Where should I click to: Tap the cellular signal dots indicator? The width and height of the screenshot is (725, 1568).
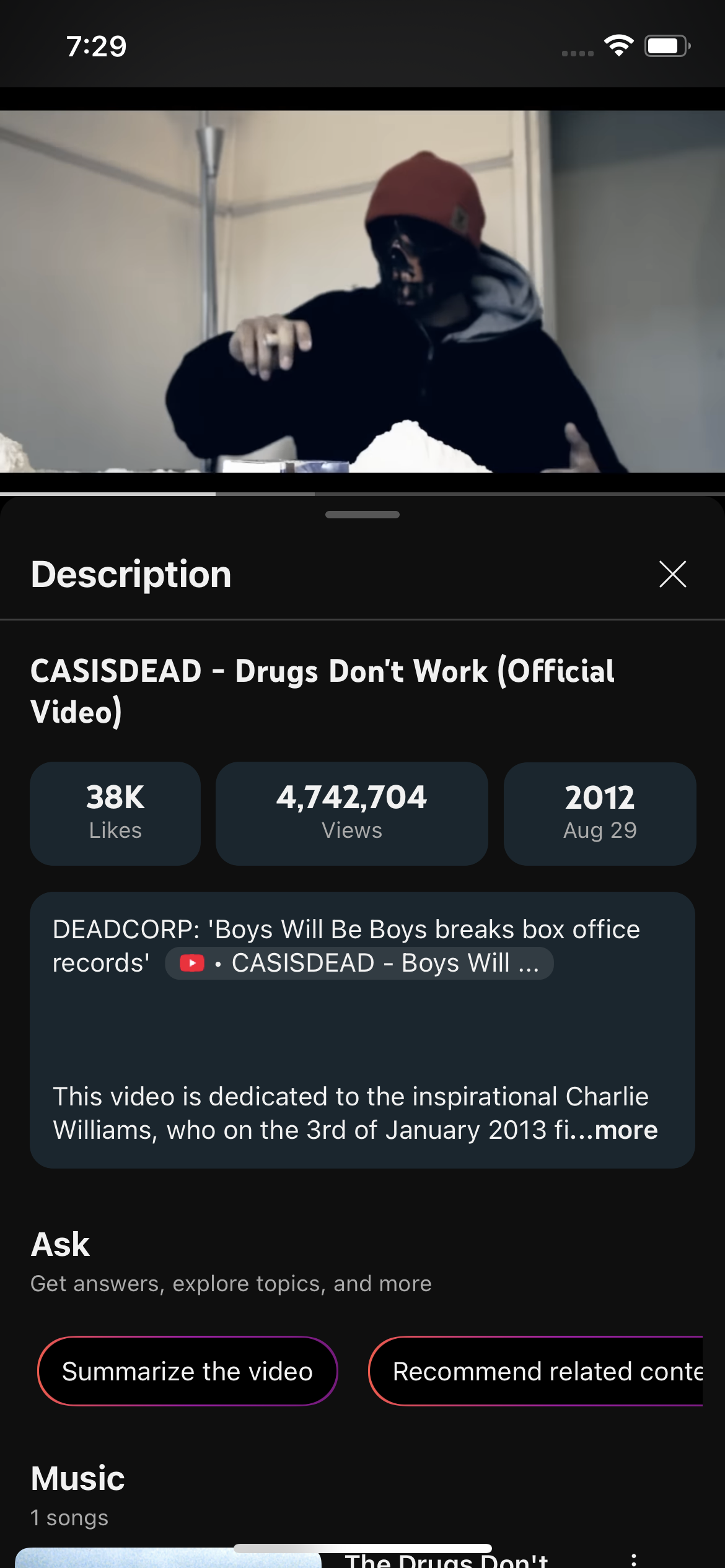pos(578,53)
